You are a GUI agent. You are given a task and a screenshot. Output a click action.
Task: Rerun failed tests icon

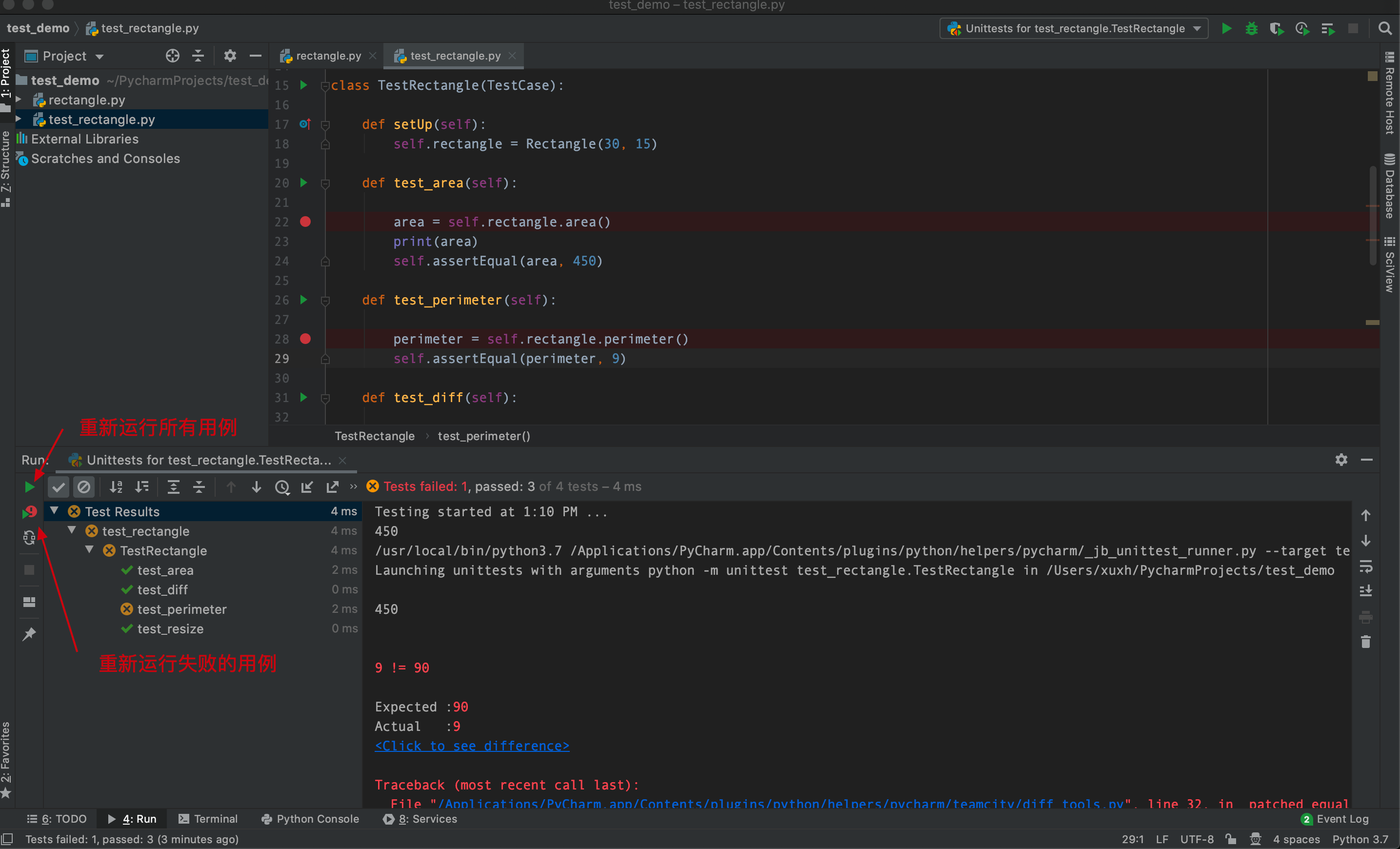click(30, 512)
